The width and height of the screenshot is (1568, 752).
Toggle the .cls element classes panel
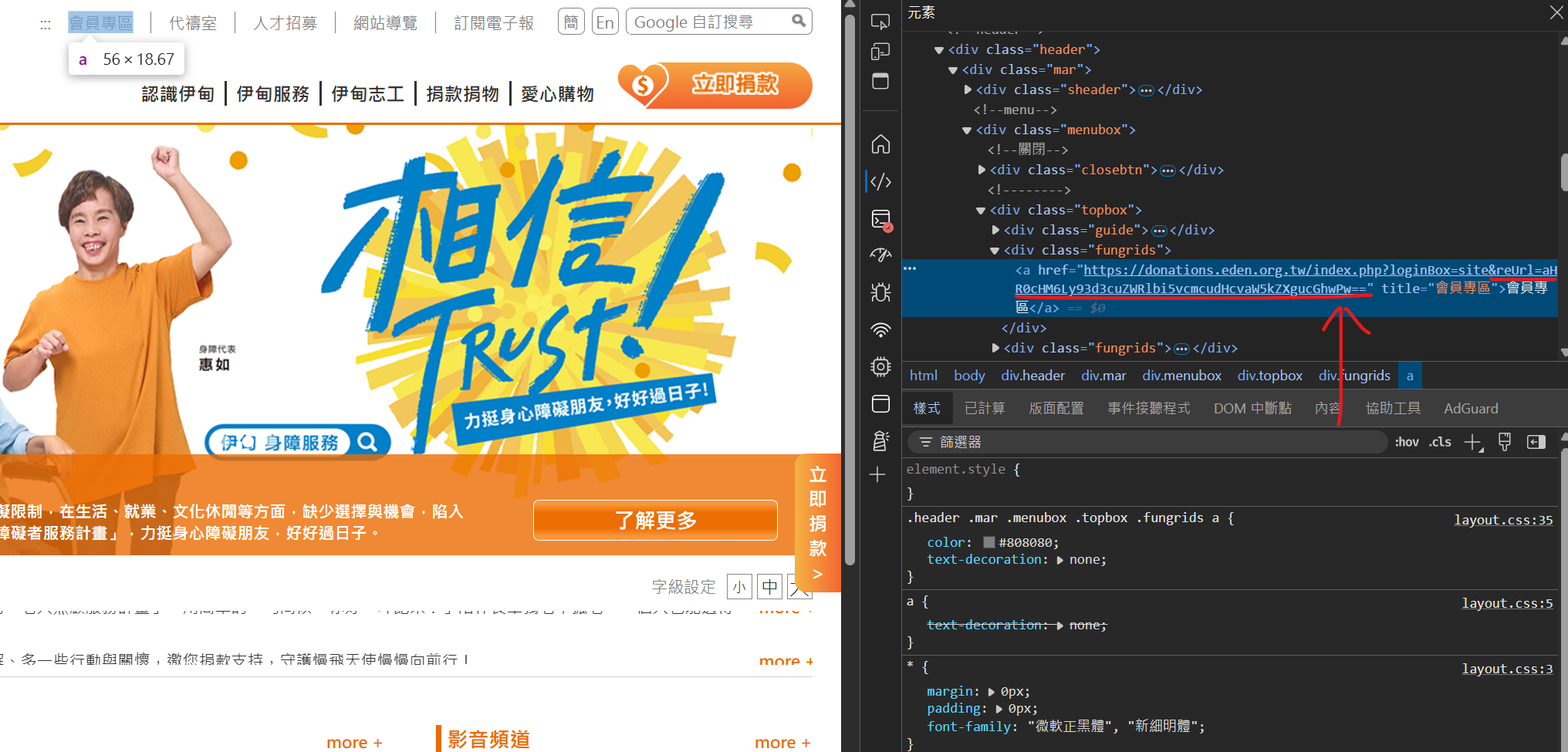coord(1440,442)
